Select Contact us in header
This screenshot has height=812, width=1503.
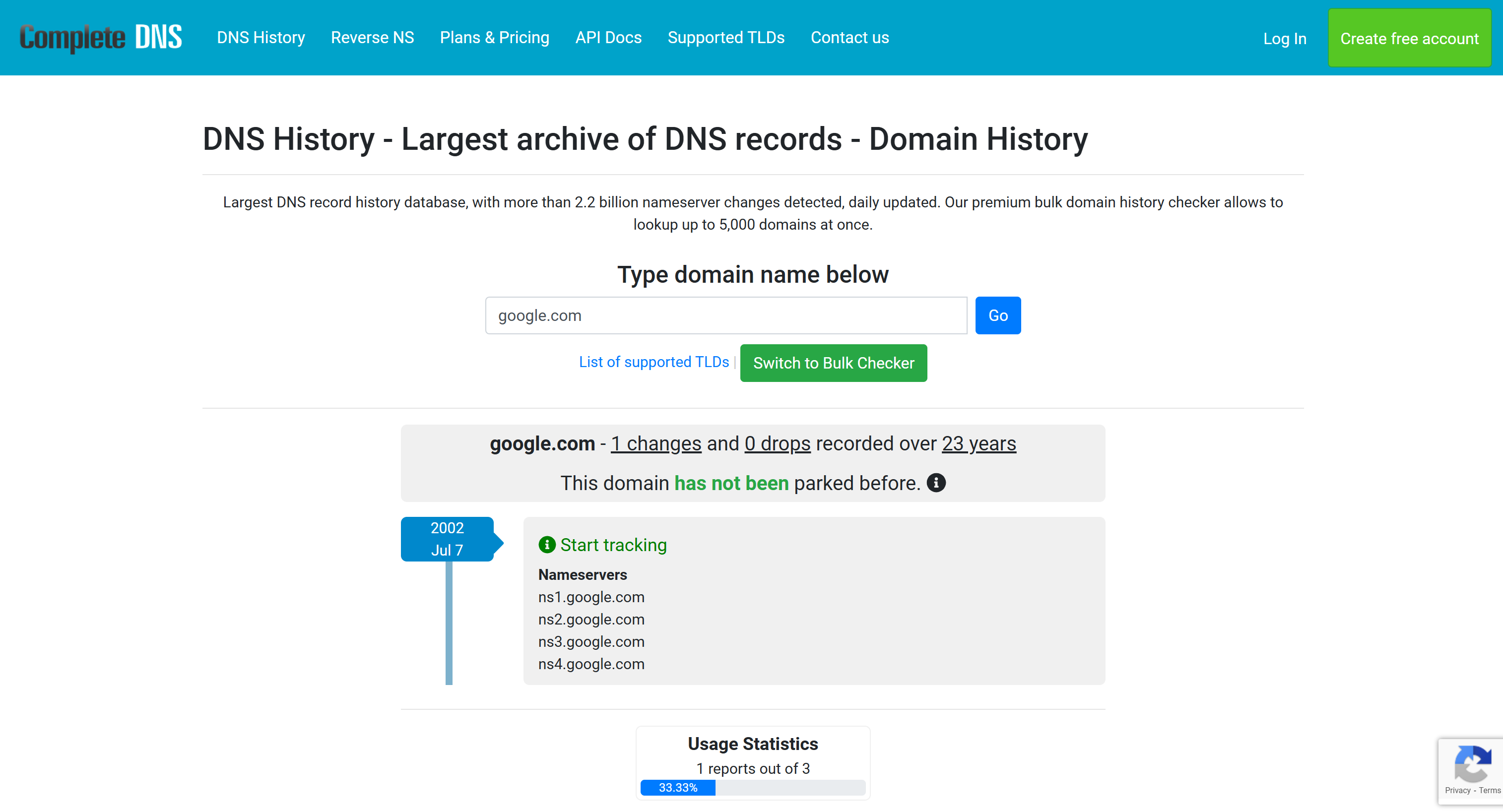(850, 37)
